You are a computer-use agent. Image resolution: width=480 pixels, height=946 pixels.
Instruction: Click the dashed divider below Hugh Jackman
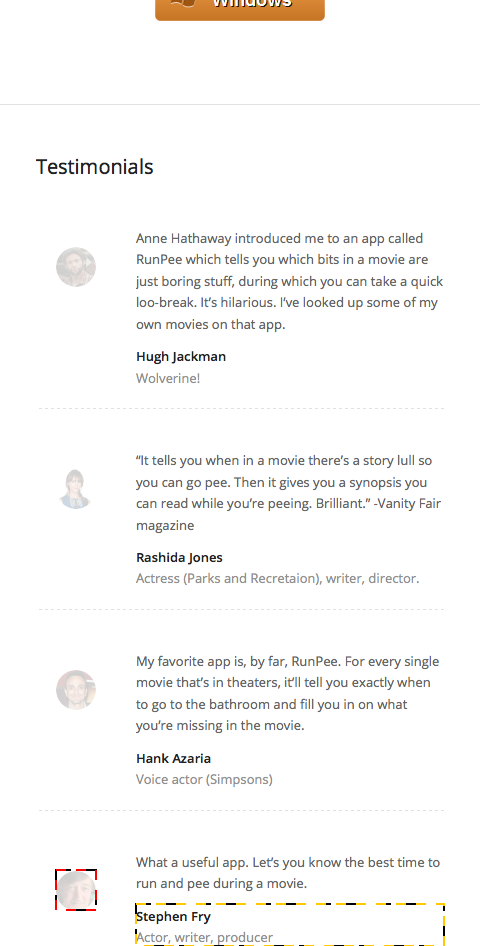pyautogui.click(x=241, y=408)
